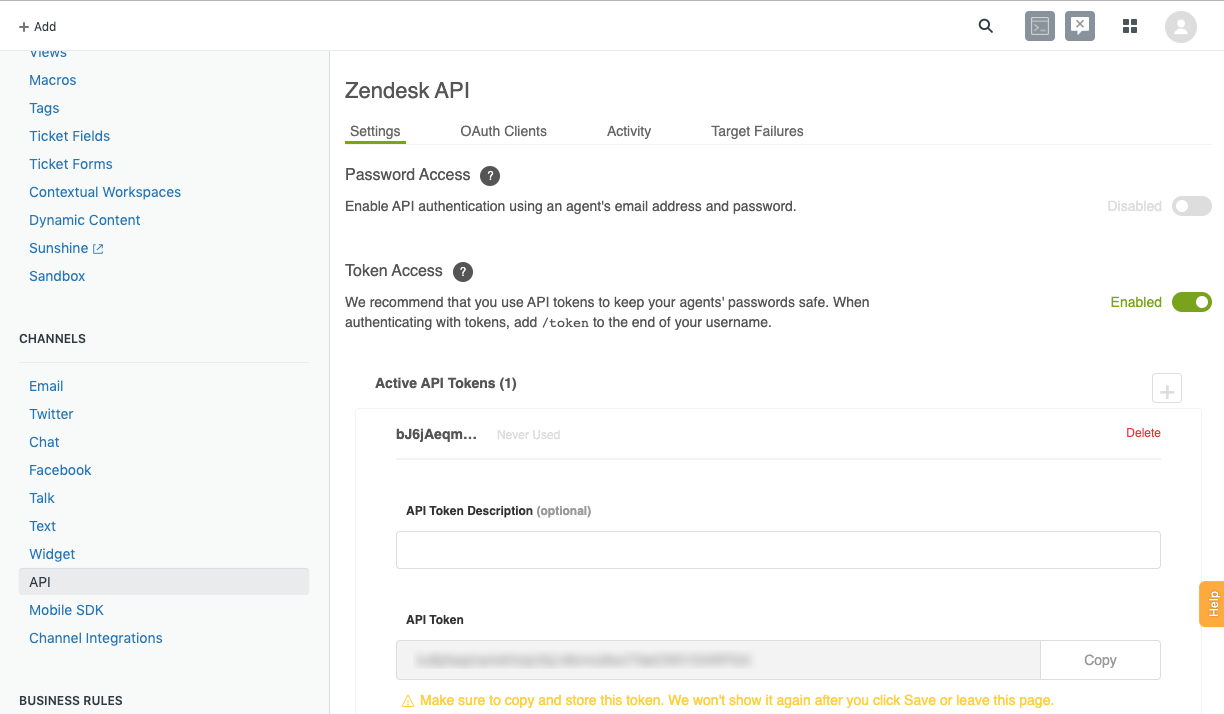Open Ticket Fields settings

click(x=70, y=136)
